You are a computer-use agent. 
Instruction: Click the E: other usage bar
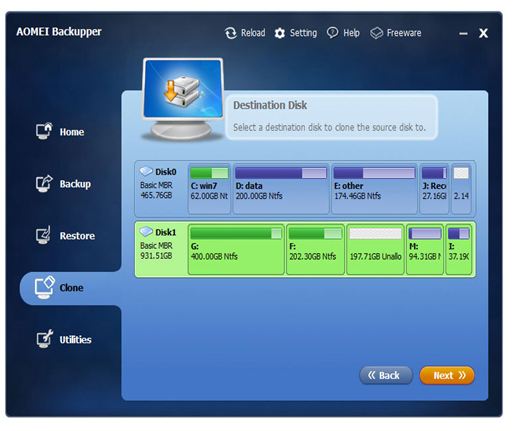tap(374, 173)
